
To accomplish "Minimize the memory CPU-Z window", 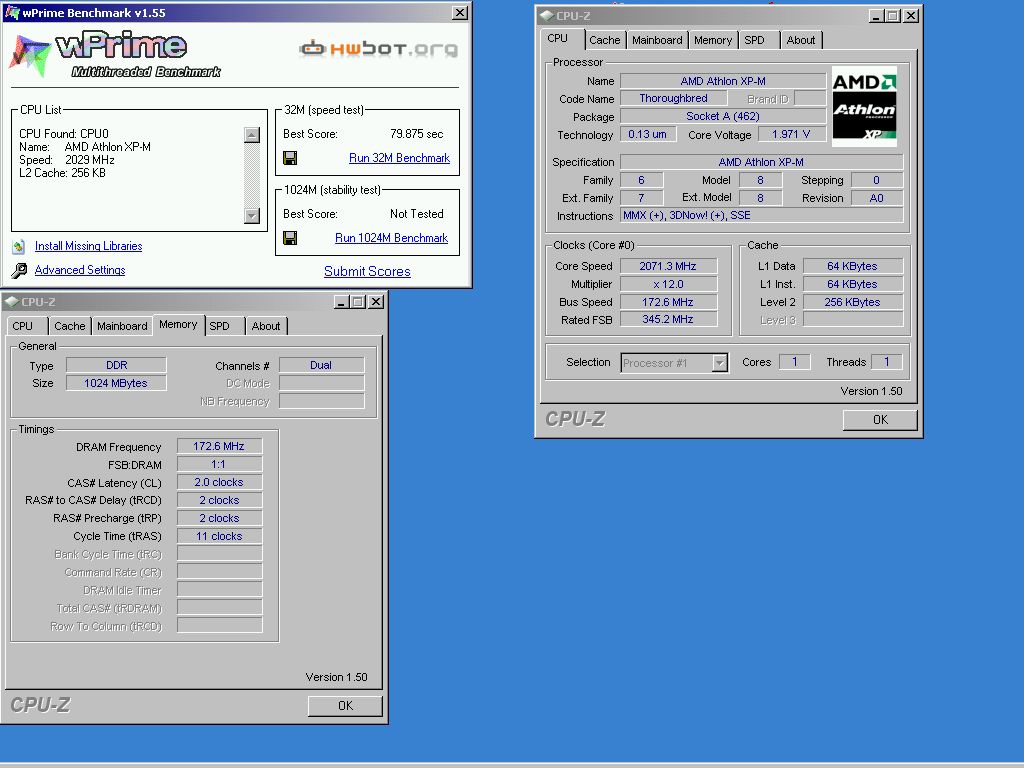I will pos(342,302).
